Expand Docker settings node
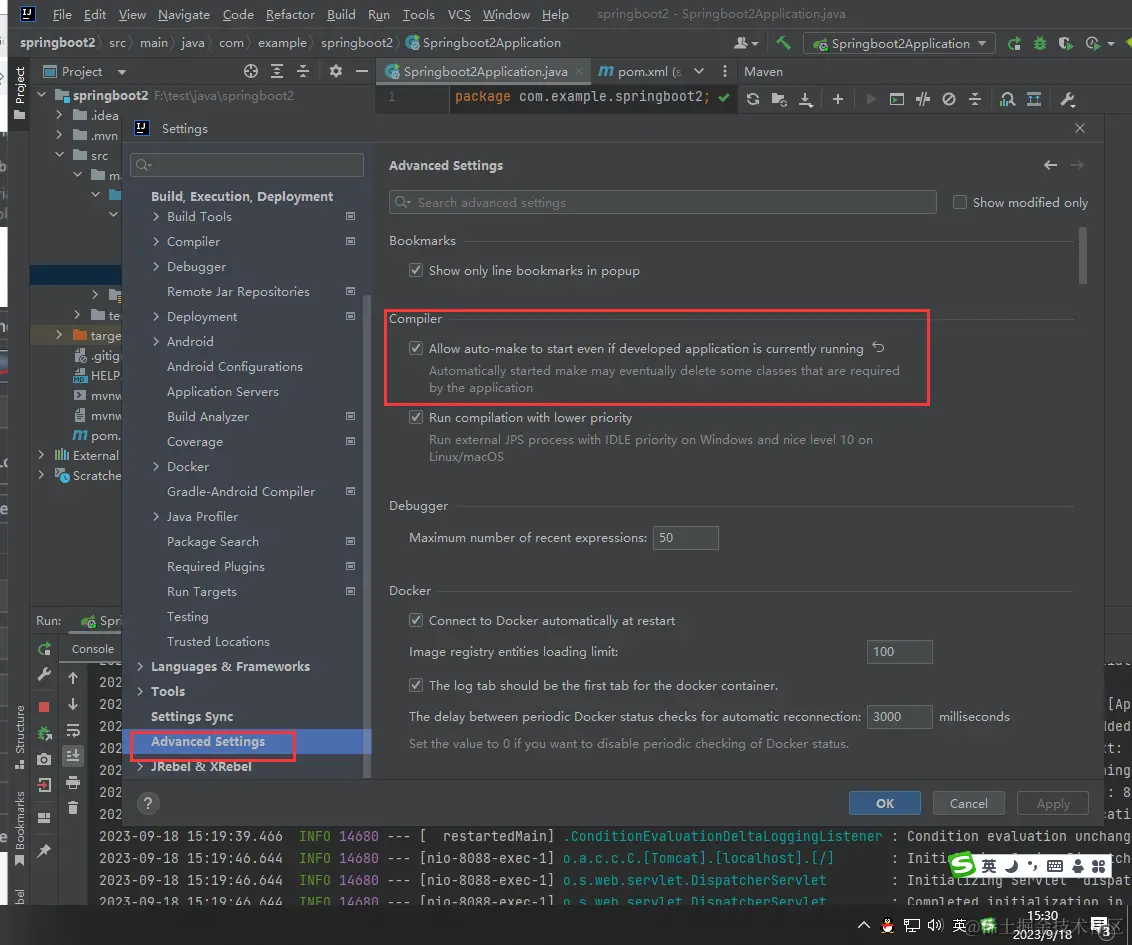The image size is (1132, 945). pos(156,466)
